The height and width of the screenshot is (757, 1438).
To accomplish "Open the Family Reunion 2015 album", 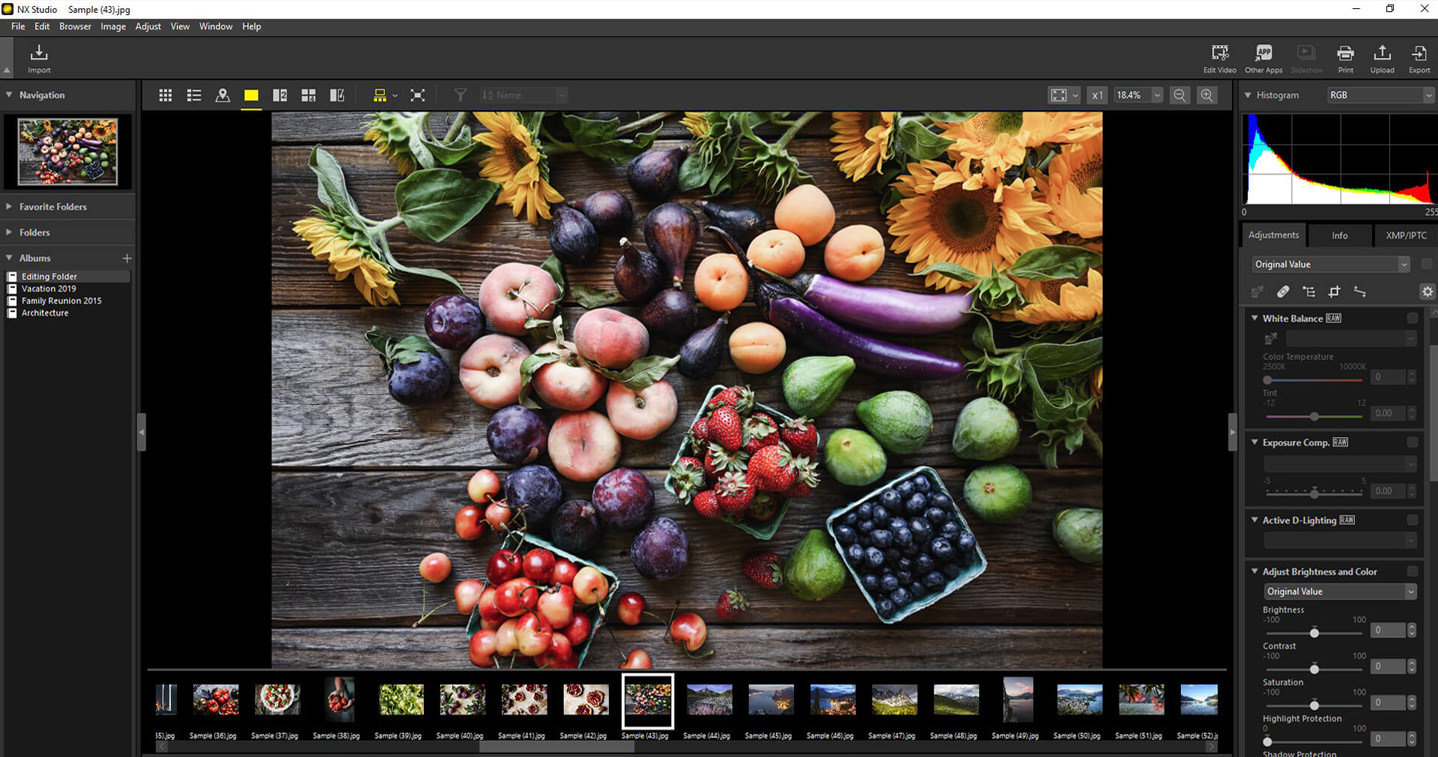I will pos(61,301).
